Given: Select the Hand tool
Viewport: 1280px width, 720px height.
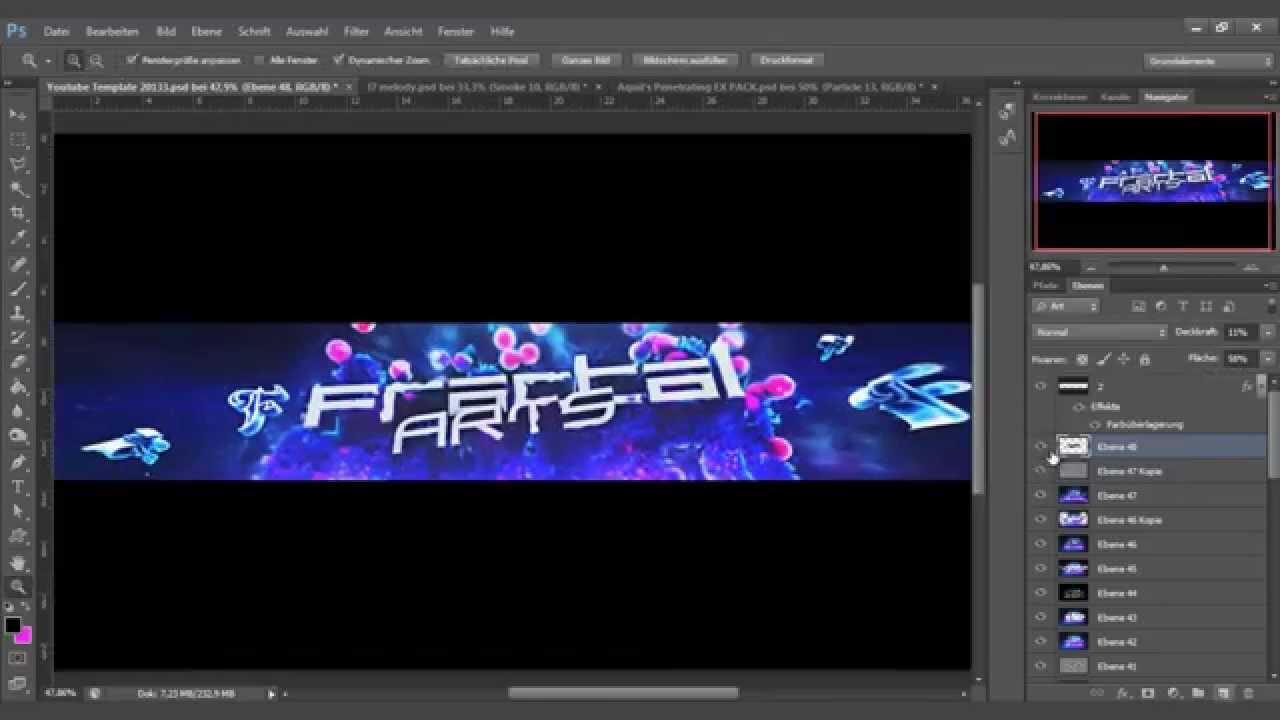Looking at the screenshot, I should [x=18, y=563].
